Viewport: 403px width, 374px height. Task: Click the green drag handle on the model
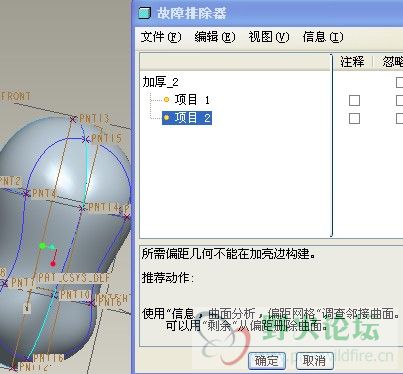point(42,246)
